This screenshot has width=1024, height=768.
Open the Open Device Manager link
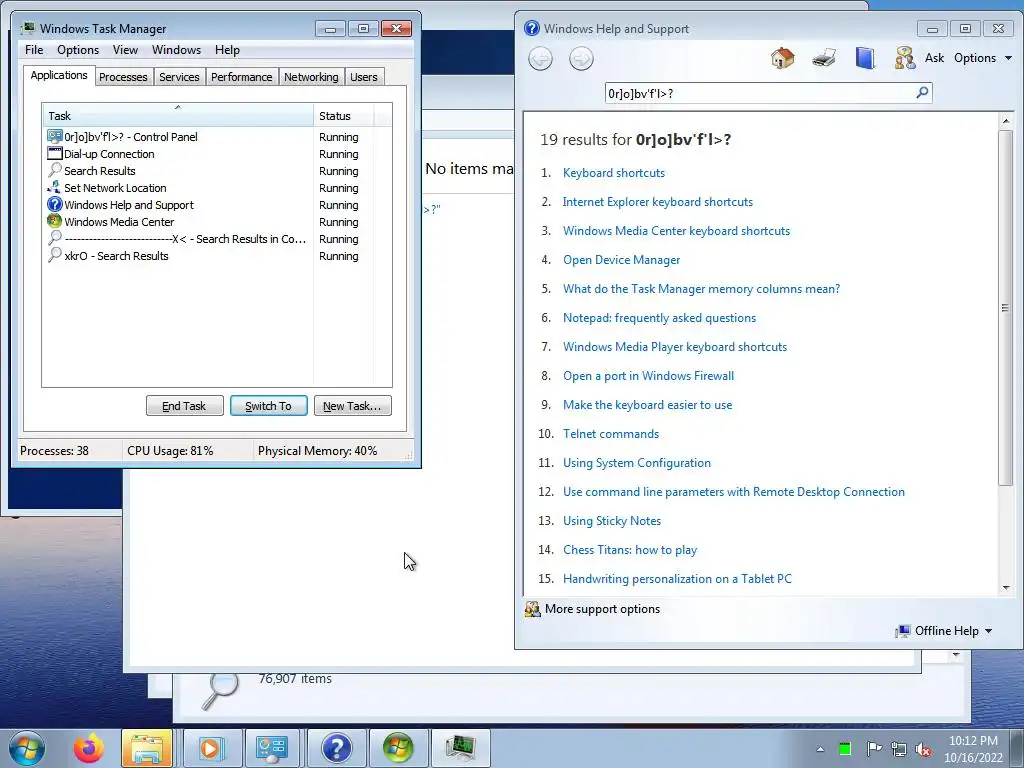coord(622,260)
